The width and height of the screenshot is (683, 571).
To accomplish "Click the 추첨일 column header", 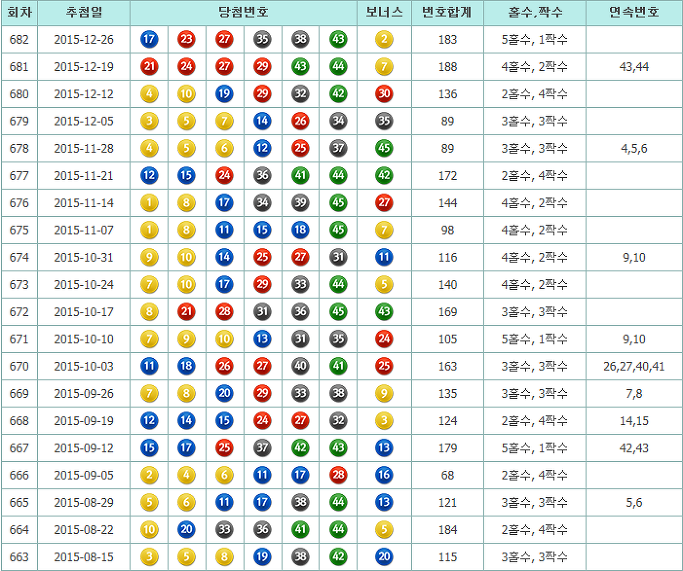I will (x=84, y=13).
